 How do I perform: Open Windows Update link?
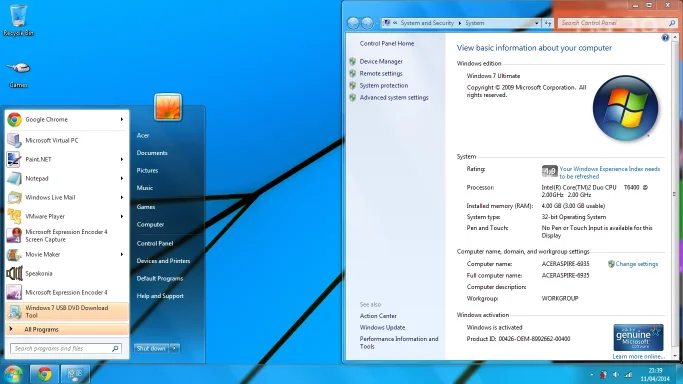point(382,327)
